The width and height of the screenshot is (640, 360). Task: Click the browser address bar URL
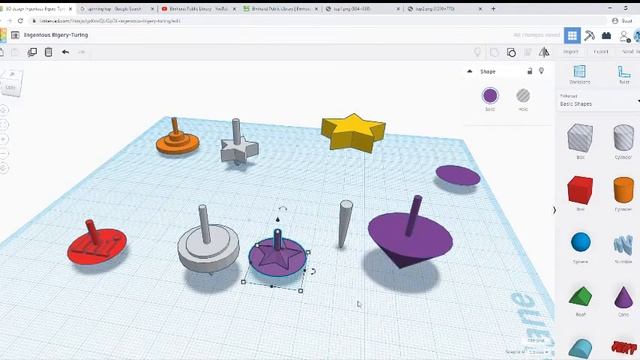coord(110,21)
